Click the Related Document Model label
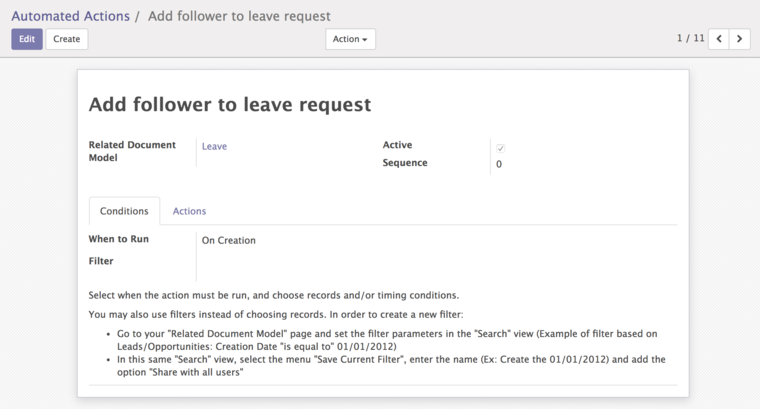 pyautogui.click(x=132, y=151)
